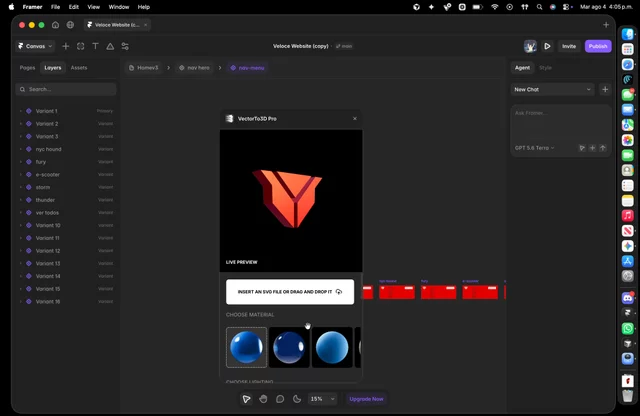Click the Publish button

pos(598,47)
